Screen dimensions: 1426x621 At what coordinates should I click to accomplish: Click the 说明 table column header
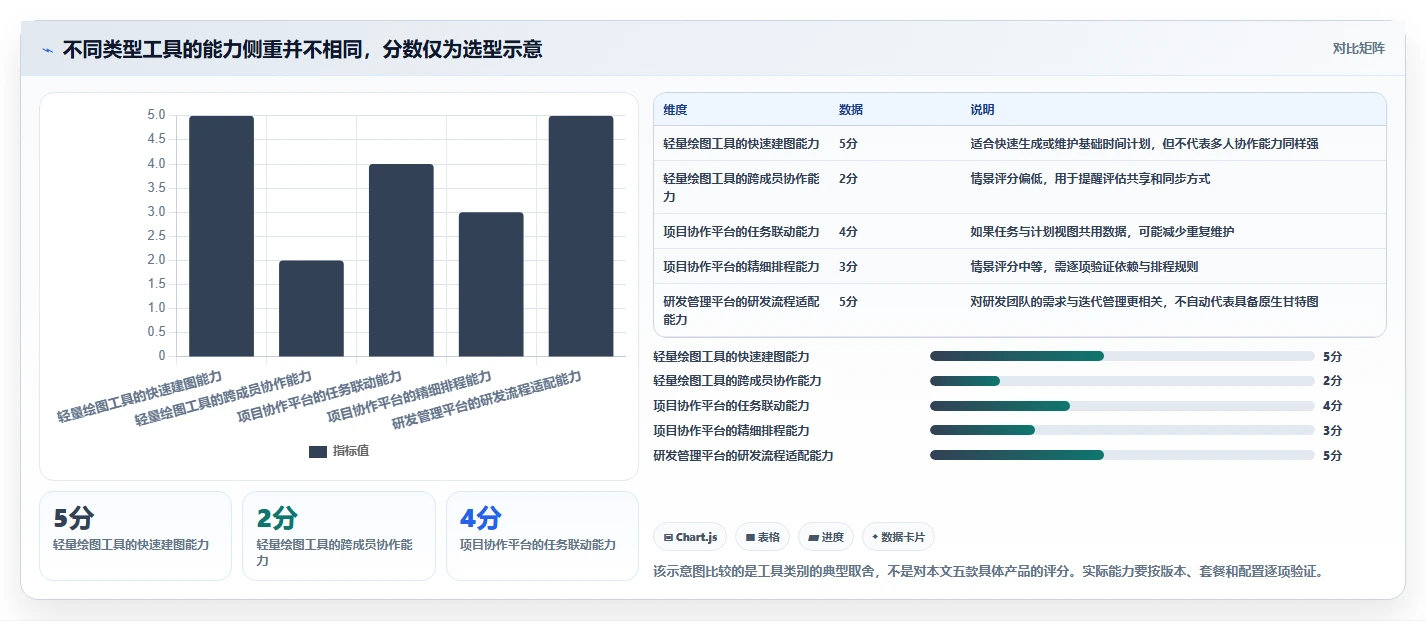coord(982,110)
